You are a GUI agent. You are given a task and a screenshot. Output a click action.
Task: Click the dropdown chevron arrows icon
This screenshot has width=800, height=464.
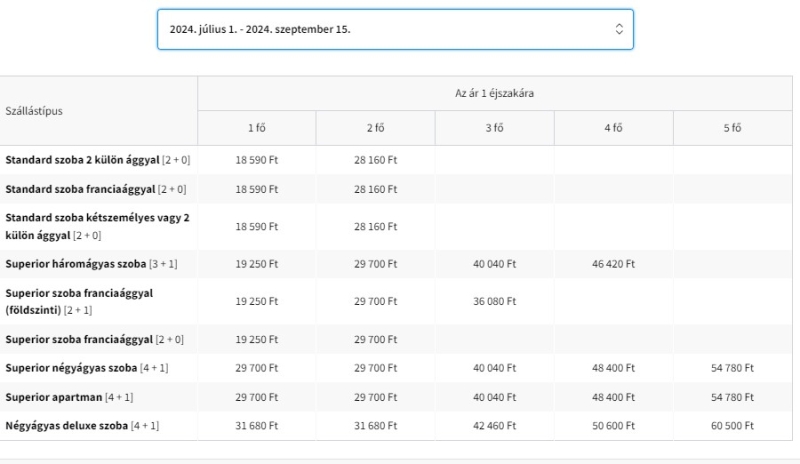[618, 29]
